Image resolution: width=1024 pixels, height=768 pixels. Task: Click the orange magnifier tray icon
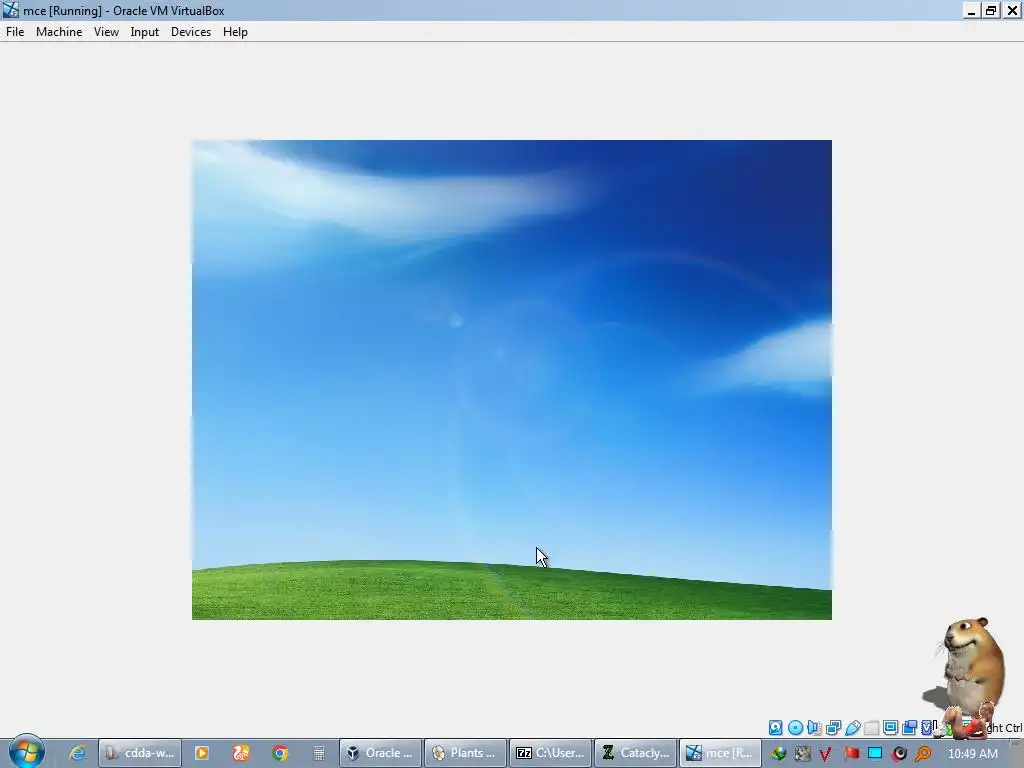(923, 754)
